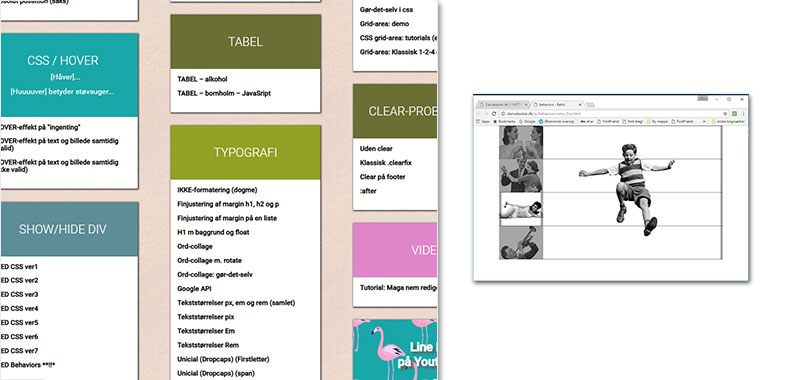Open 'CSS grid-area: tutorials' link
The width and height of the screenshot is (800, 380).
pos(398,38)
